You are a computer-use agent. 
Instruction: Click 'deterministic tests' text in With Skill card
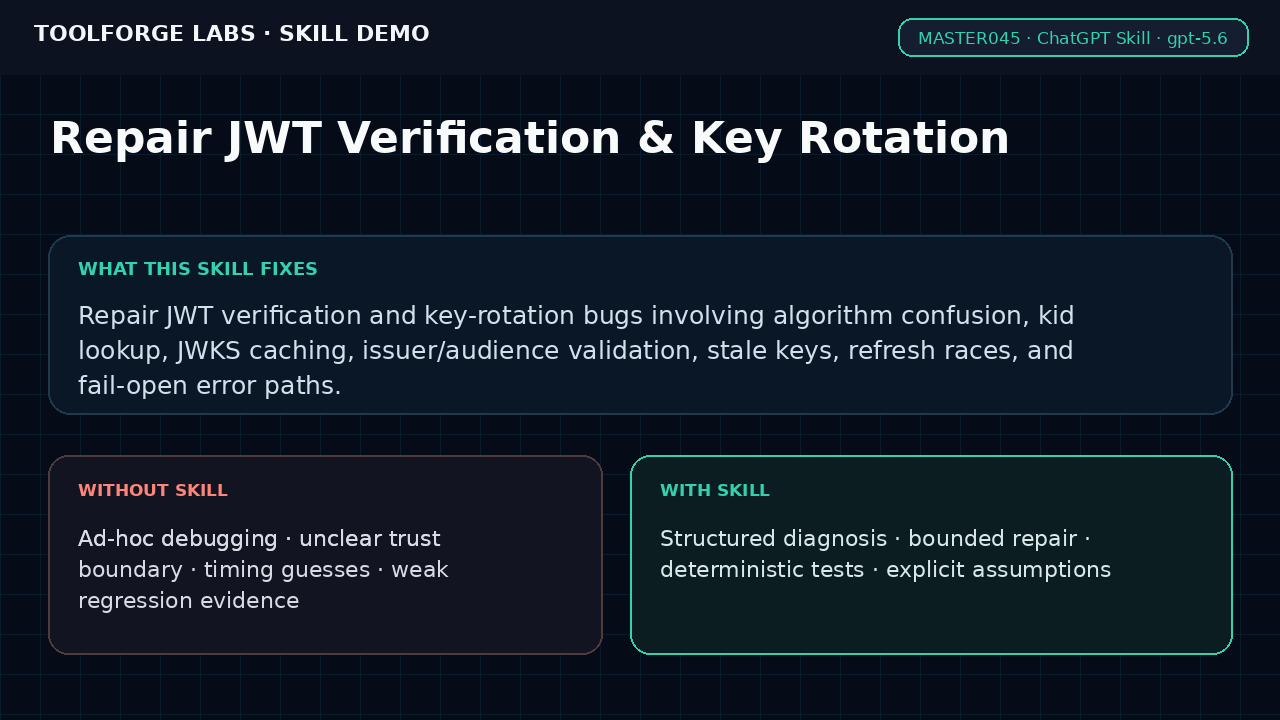click(x=762, y=570)
